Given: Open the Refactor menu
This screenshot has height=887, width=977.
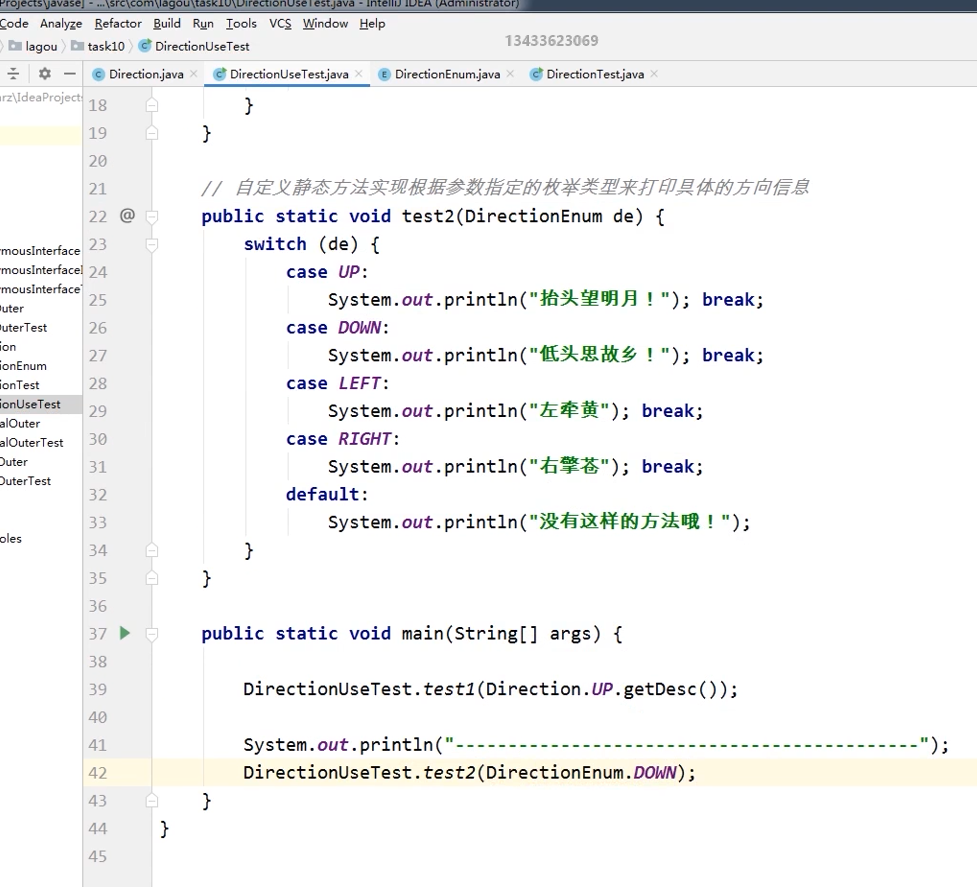Looking at the screenshot, I should [x=118, y=24].
